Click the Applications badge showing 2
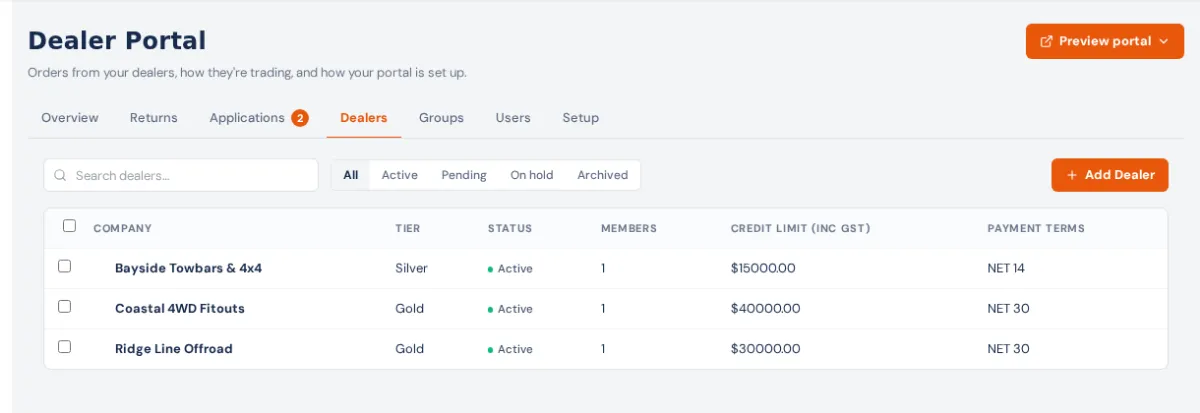Image resolution: width=1200 pixels, height=413 pixels. (300, 118)
